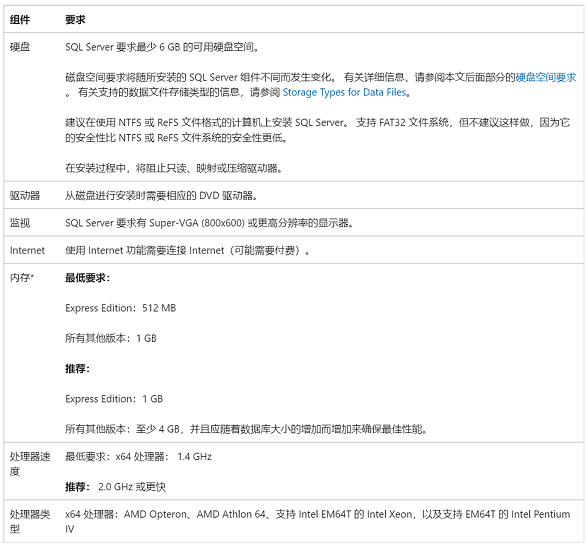
Task: Select the 内存* row label
Action: point(22,278)
